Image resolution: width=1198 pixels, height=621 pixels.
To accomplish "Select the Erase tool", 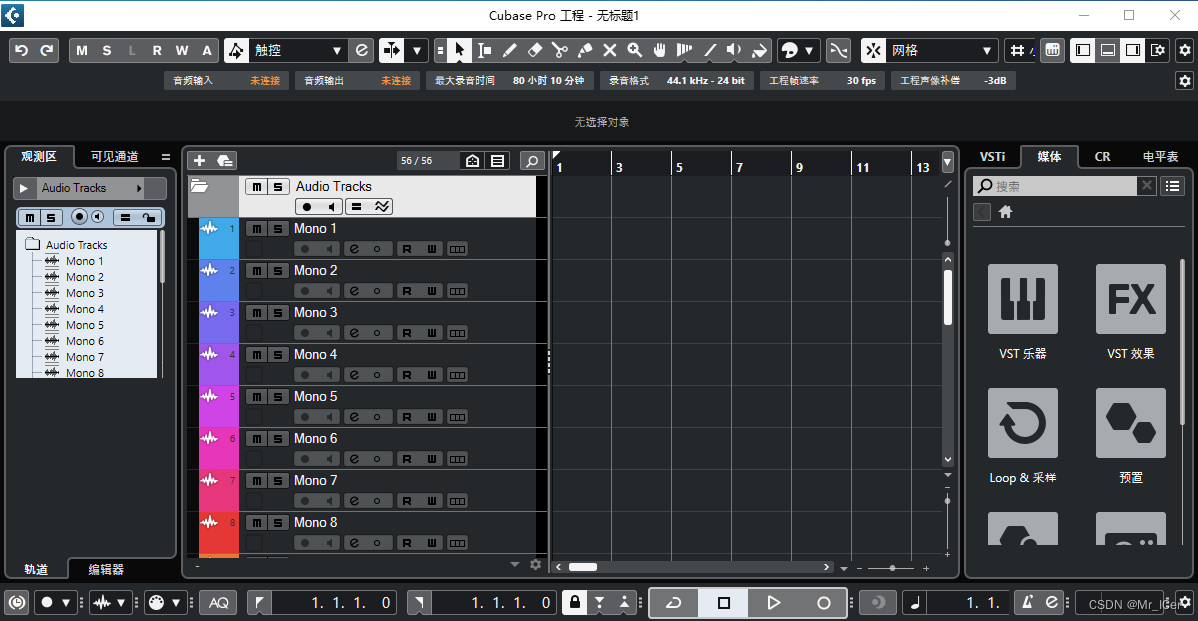I will pyautogui.click(x=535, y=50).
